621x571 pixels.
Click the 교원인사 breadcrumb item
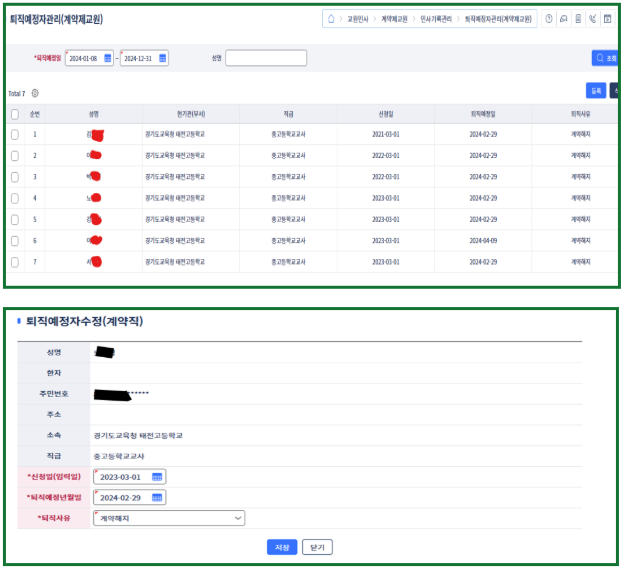pyautogui.click(x=358, y=19)
